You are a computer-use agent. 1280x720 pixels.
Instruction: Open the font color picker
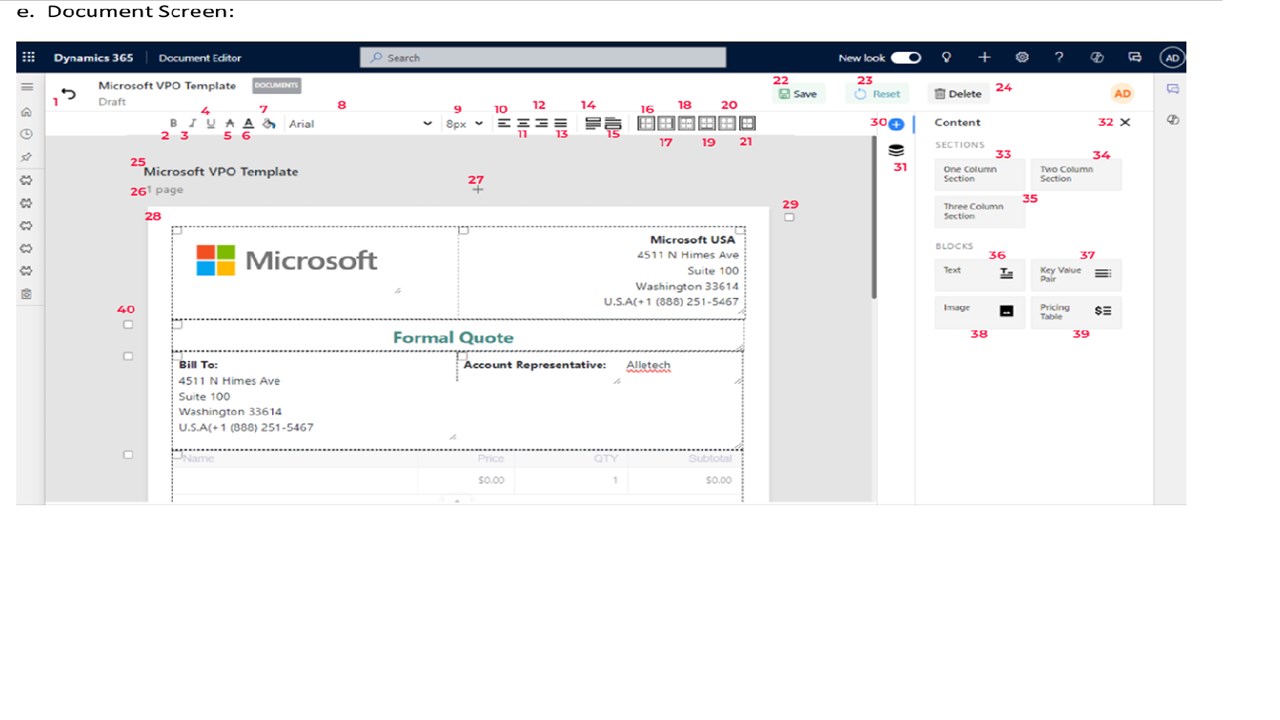coord(248,123)
